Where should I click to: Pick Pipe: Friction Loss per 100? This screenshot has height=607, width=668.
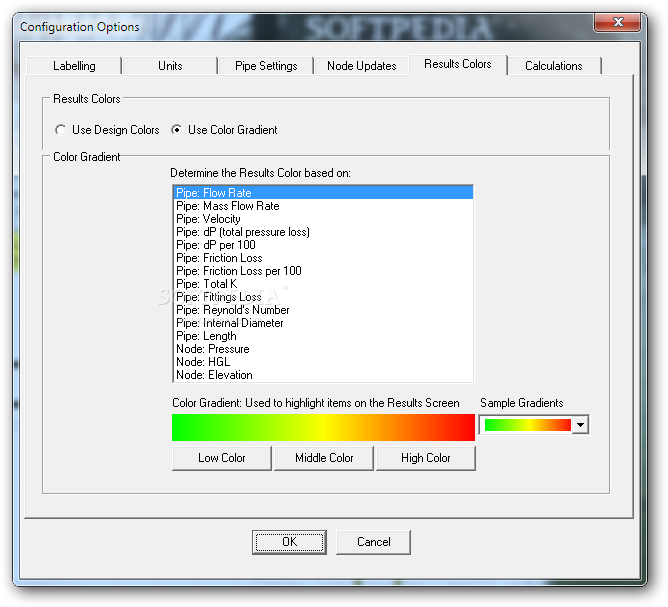click(323, 271)
